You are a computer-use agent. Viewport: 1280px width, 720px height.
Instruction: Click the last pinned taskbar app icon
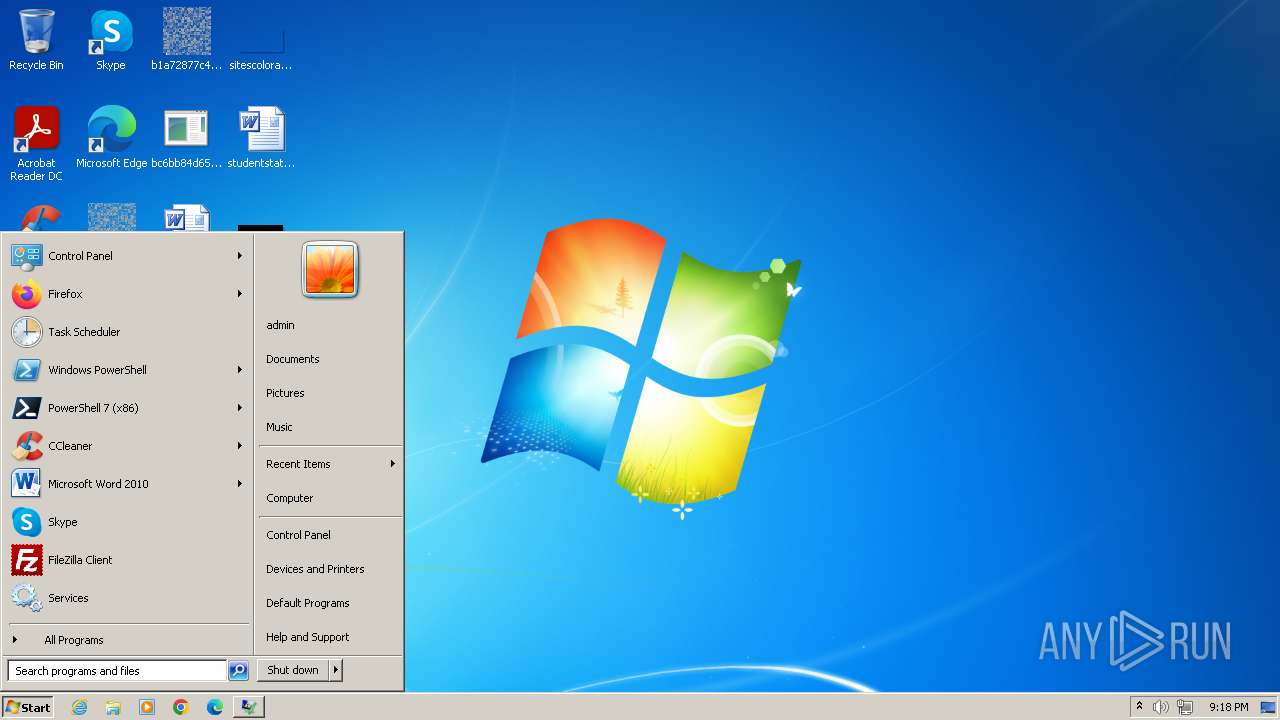coord(249,707)
